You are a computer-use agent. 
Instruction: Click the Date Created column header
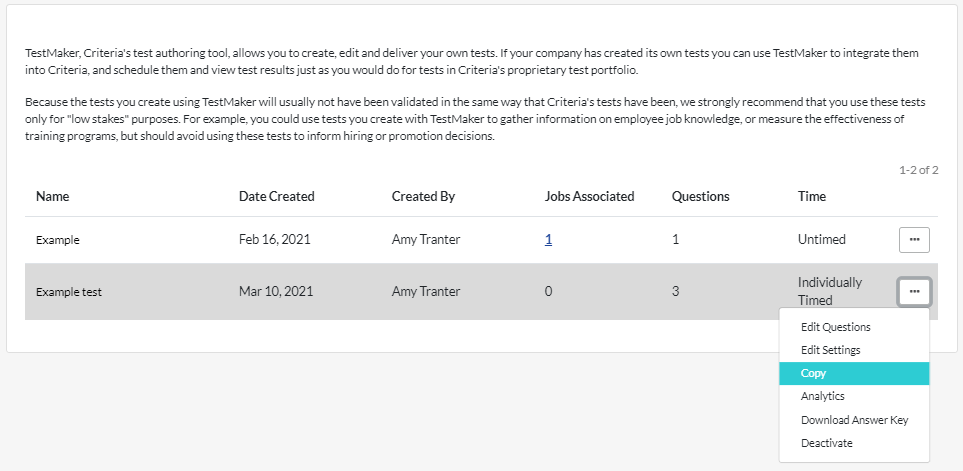tap(276, 197)
